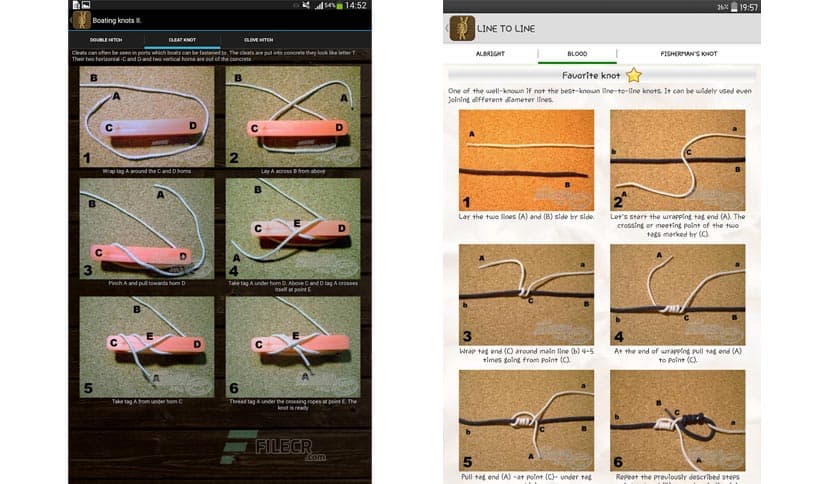Switch to the Albright tab

(490, 54)
